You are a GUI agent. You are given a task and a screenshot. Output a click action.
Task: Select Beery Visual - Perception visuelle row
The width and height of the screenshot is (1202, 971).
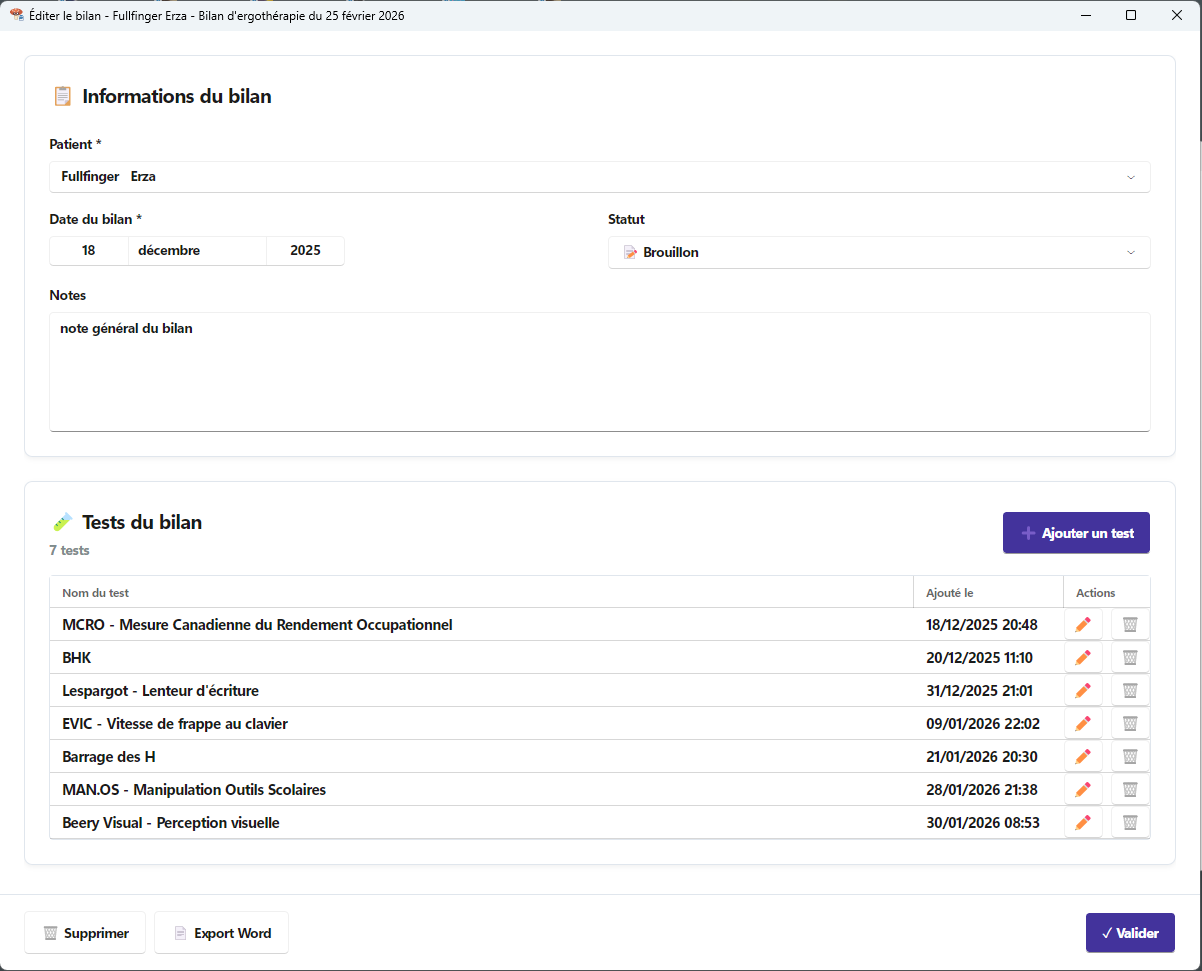tap(171, 823)
